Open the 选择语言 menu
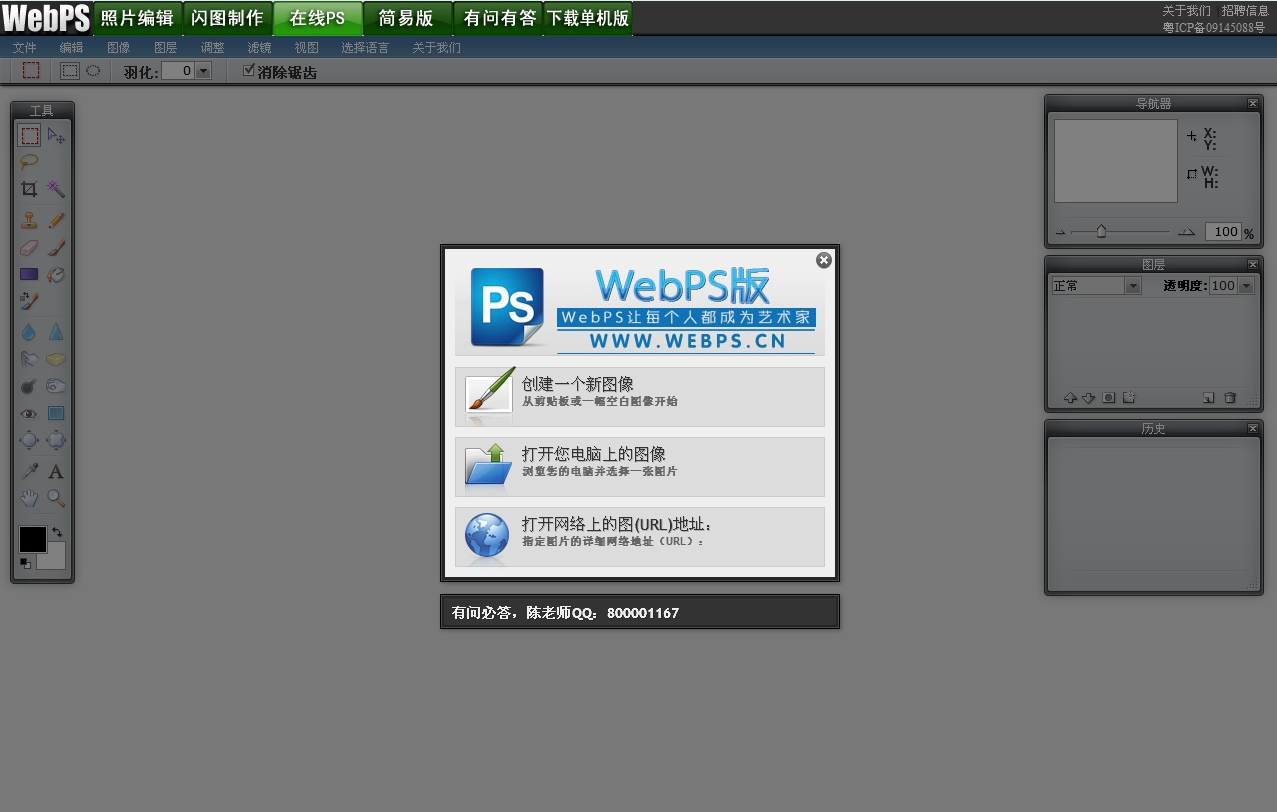Viewport: 1277px width, 812px height. click(x=365, y=47)
